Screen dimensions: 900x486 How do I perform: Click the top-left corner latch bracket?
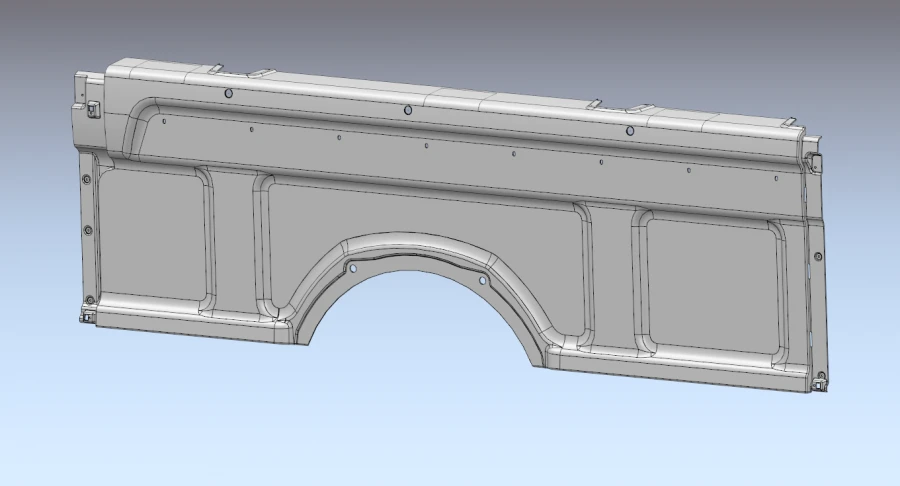click(93, 108)
